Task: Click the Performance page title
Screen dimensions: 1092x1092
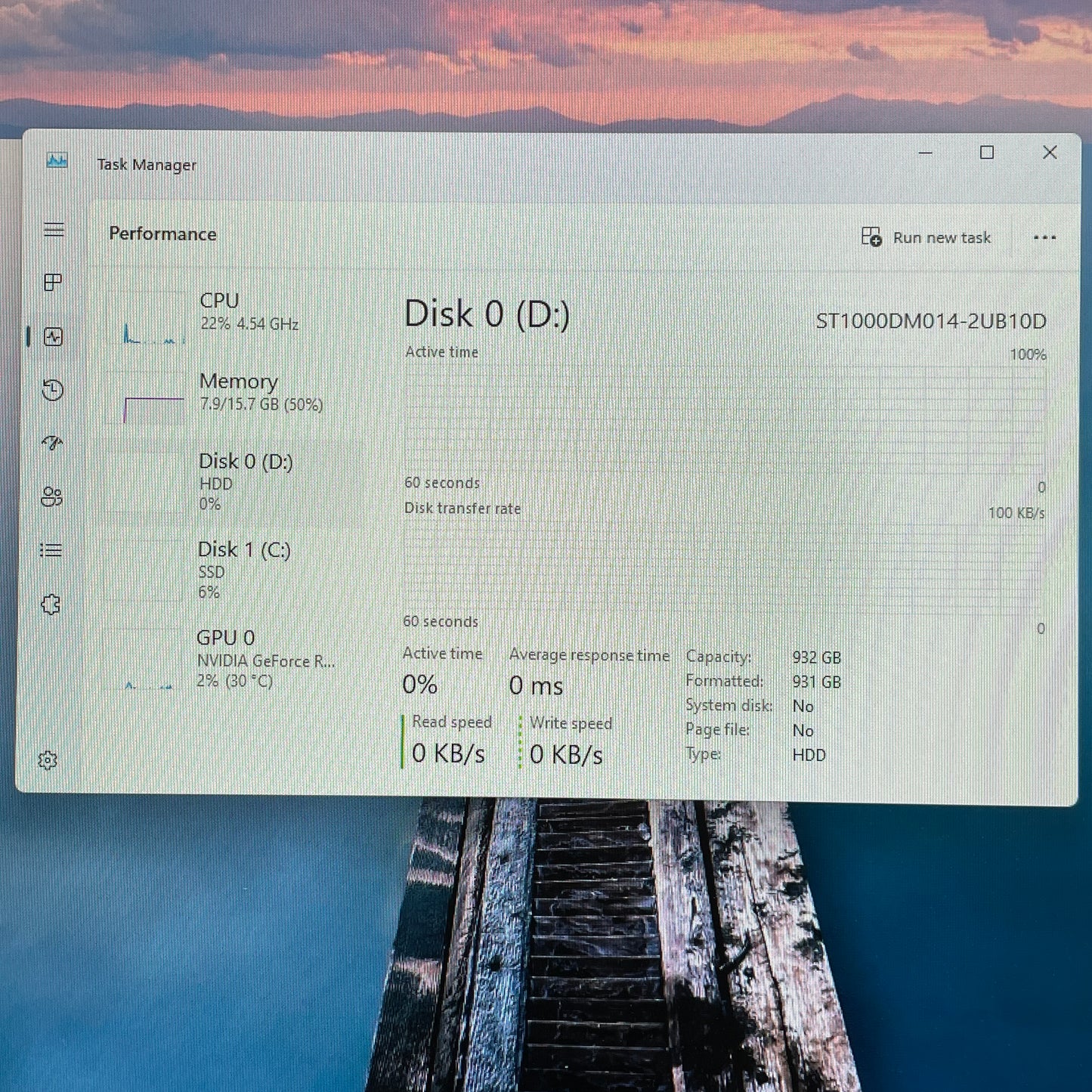Action: [162, 234]
